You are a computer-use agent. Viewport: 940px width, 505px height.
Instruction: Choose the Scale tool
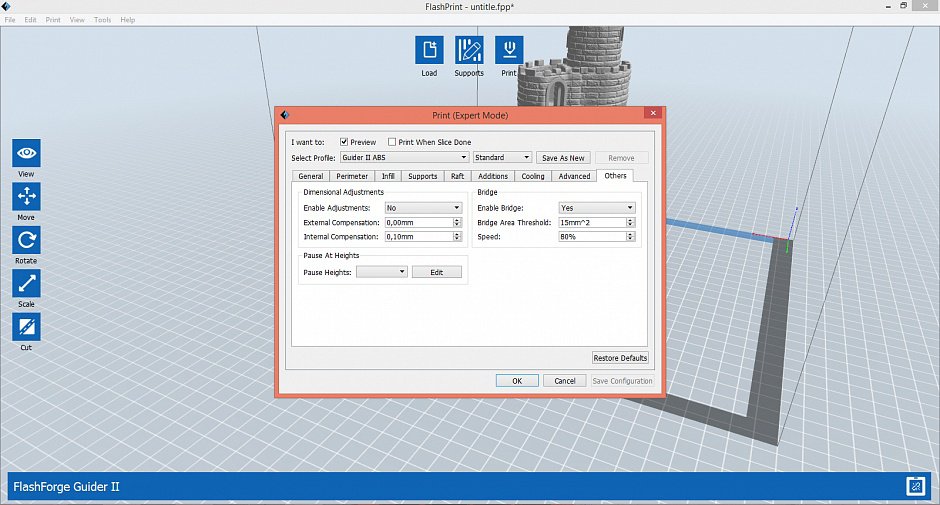tap(26, 283)
